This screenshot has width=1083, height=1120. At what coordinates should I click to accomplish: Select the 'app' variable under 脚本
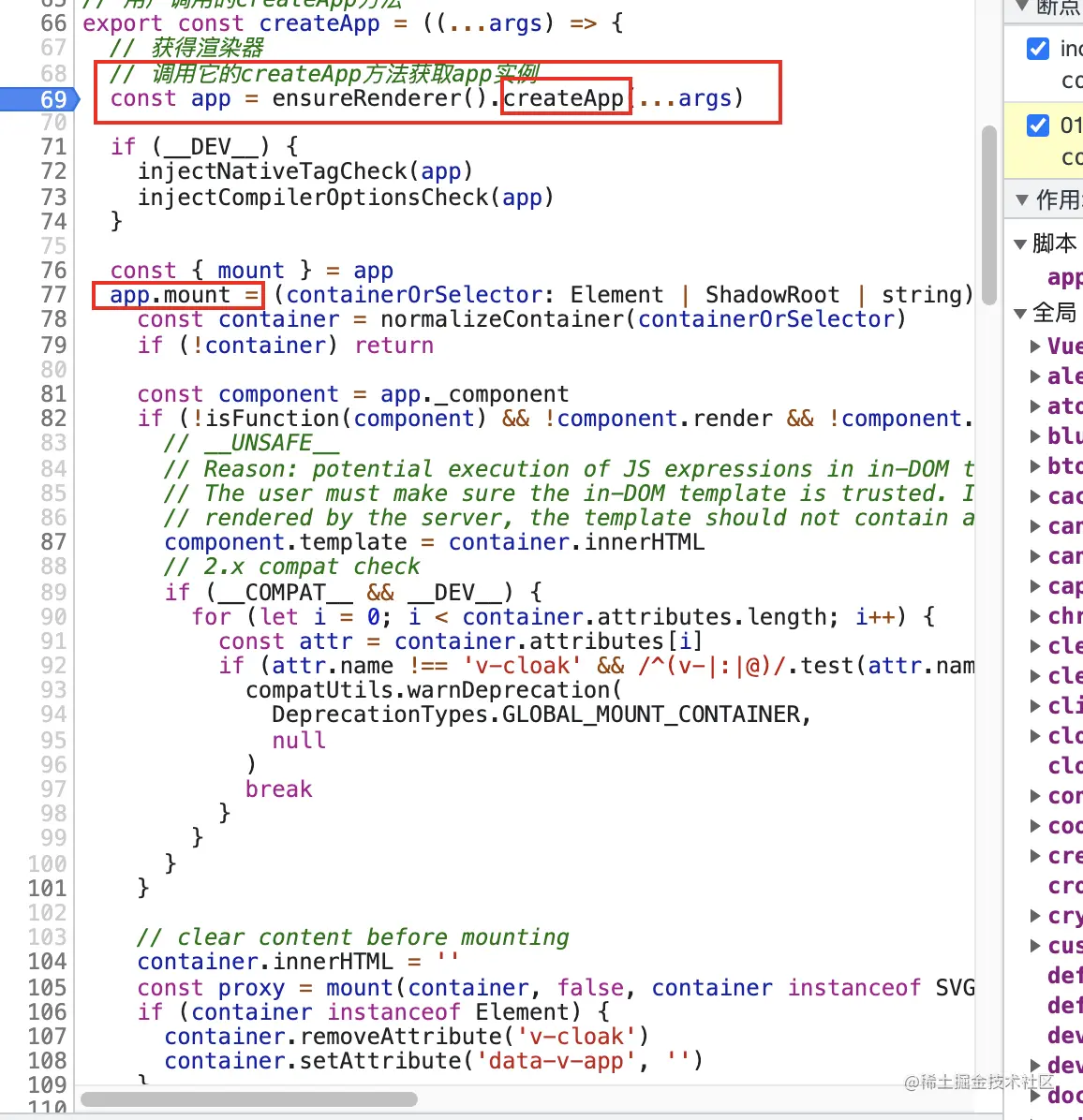(1064, 278)
